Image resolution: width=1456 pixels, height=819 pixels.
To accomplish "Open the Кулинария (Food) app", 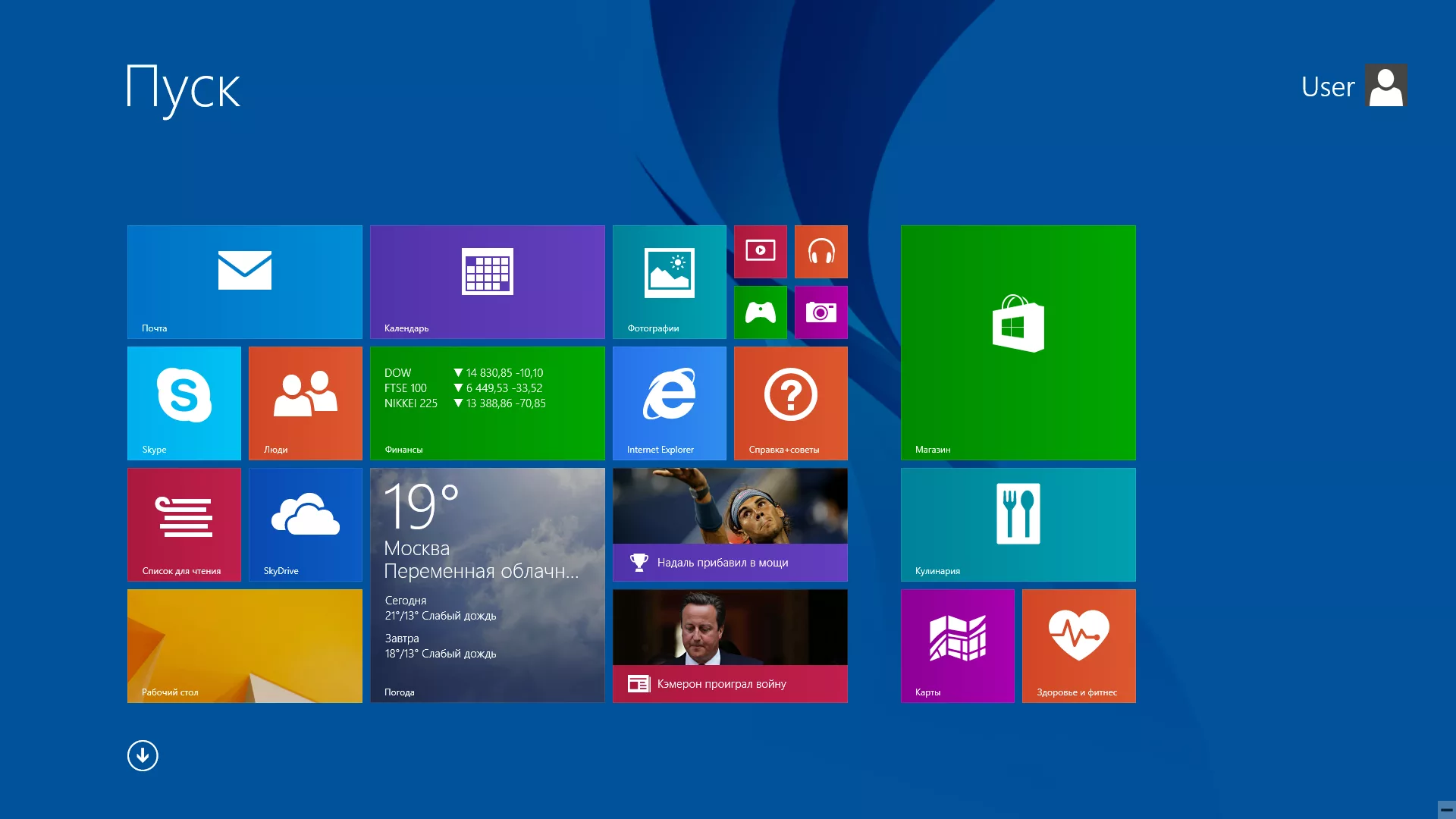I will (1018, 524).
